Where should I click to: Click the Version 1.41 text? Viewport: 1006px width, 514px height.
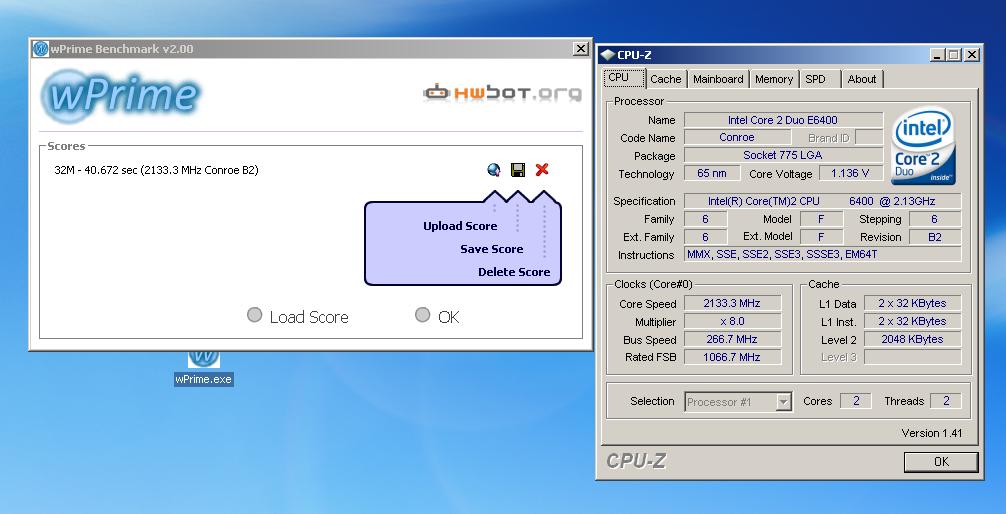pos(932,433)
